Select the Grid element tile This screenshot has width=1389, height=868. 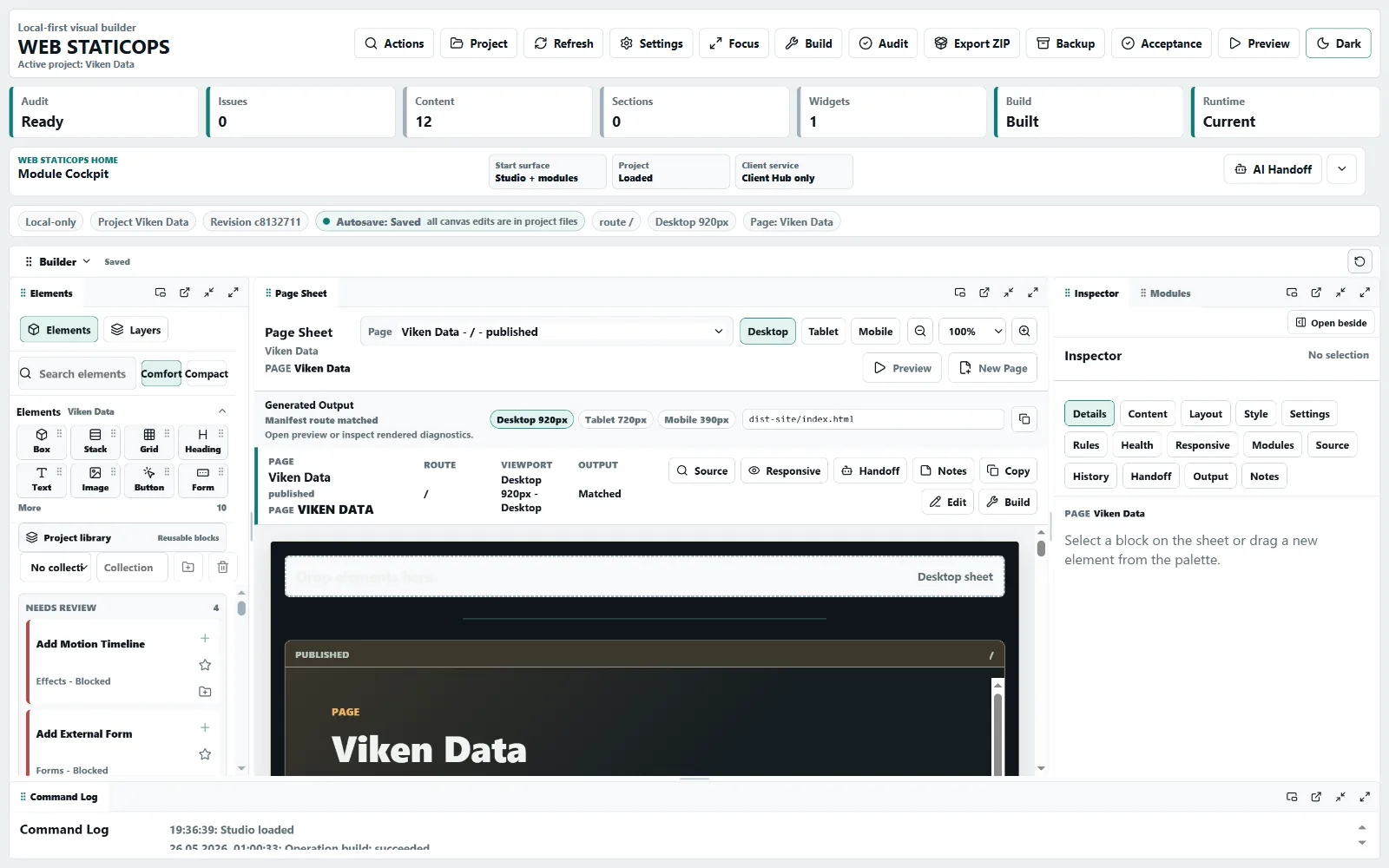pos(149,441)
